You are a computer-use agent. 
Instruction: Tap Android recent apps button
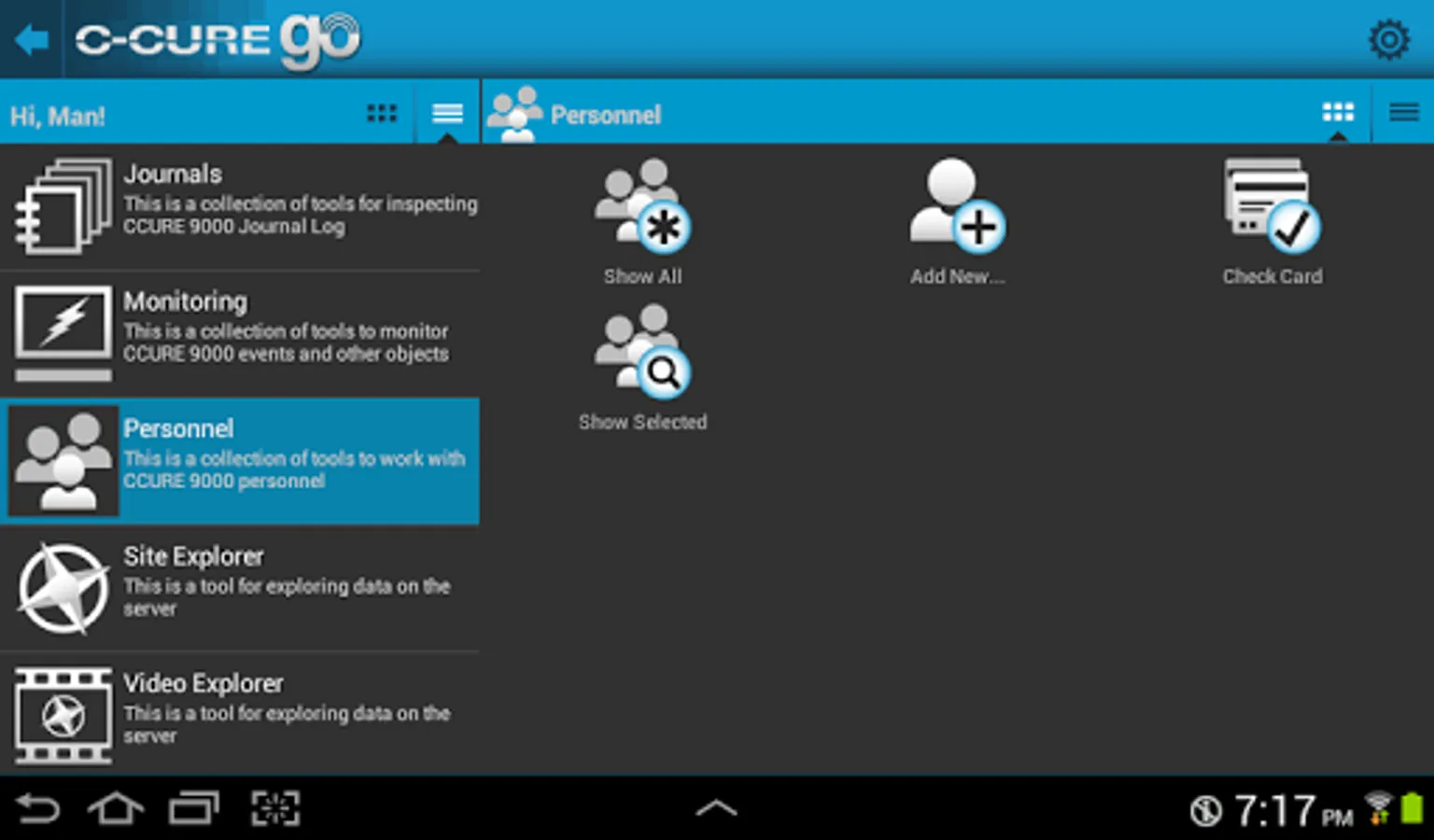pos(194,808)
